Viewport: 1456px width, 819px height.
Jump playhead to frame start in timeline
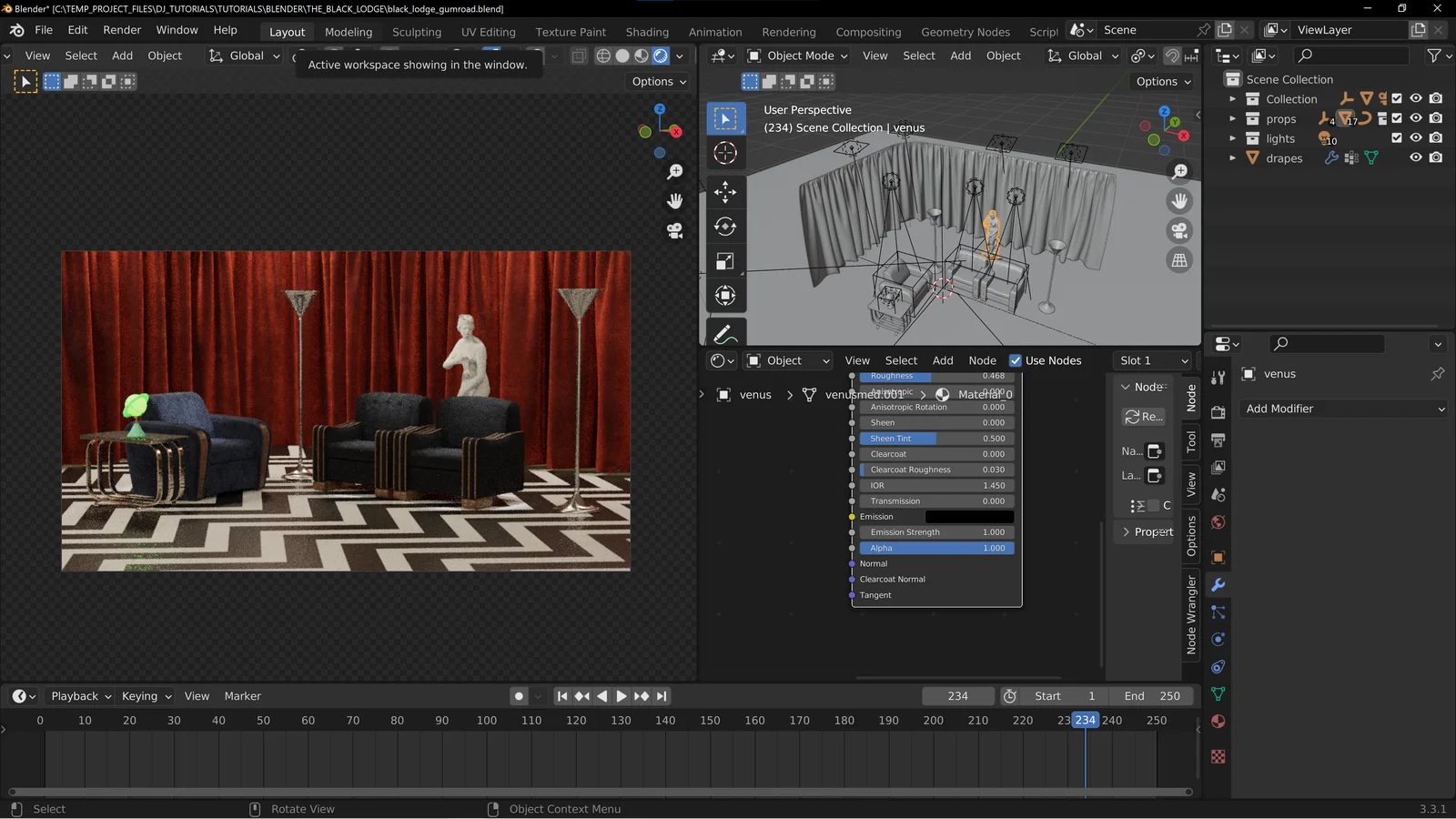(x=561, y=696)
